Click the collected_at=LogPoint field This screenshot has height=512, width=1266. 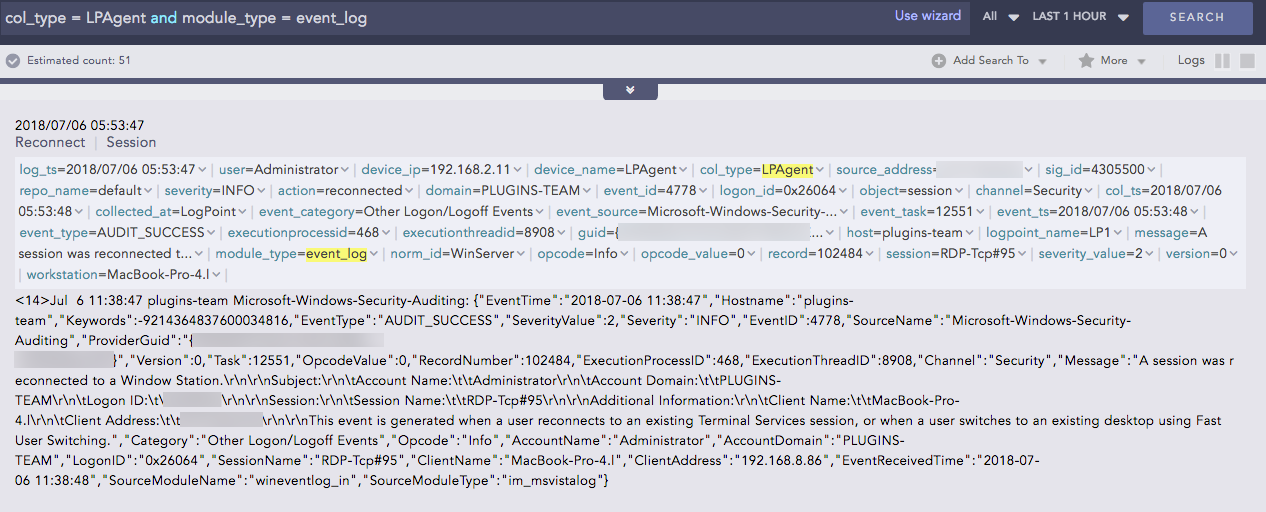click(x=165, y=211)
